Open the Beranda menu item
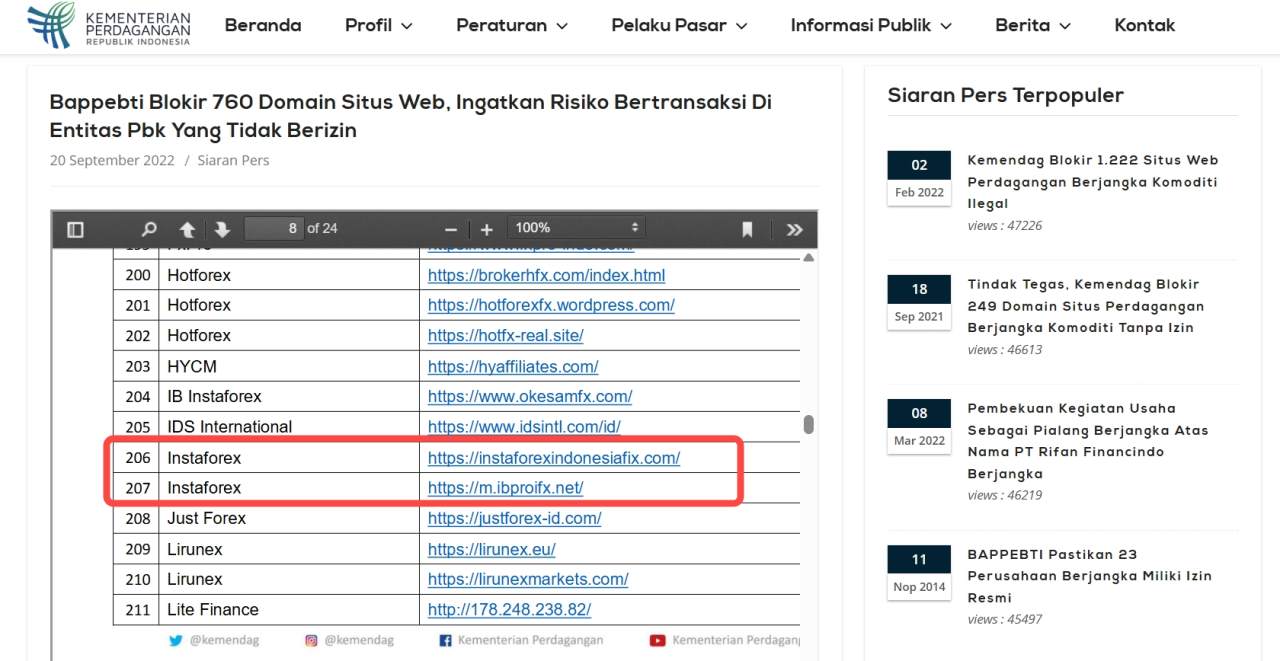The image size is (1280, 661). point(263,26)
